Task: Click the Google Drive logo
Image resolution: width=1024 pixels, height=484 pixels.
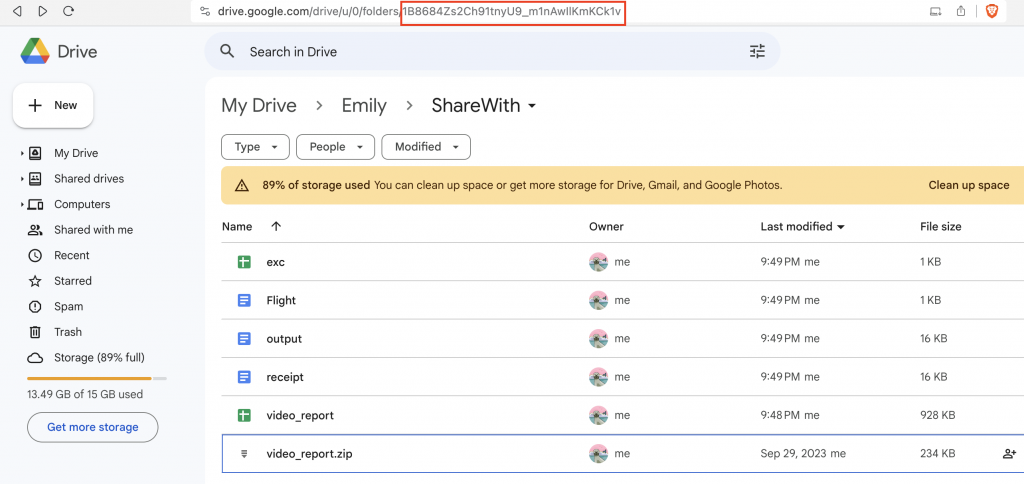Action: [x=37, y=50]
